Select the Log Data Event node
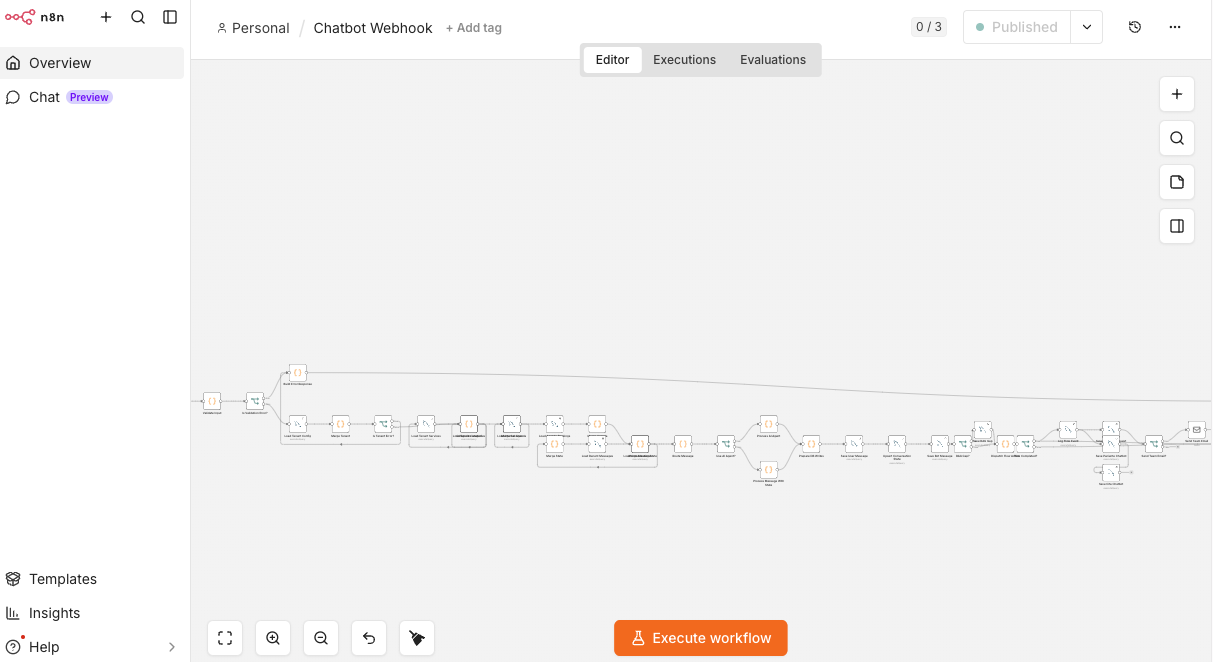The width and height of the screenshot is (1213, 662). (1068, 430)
